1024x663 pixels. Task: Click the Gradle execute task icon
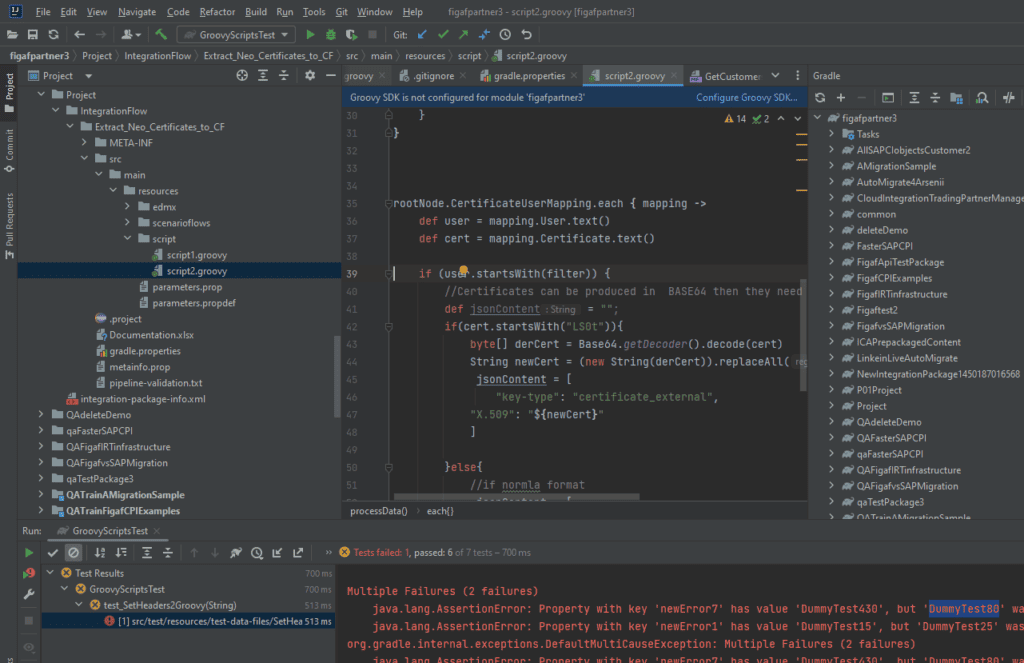coord(888,98)
